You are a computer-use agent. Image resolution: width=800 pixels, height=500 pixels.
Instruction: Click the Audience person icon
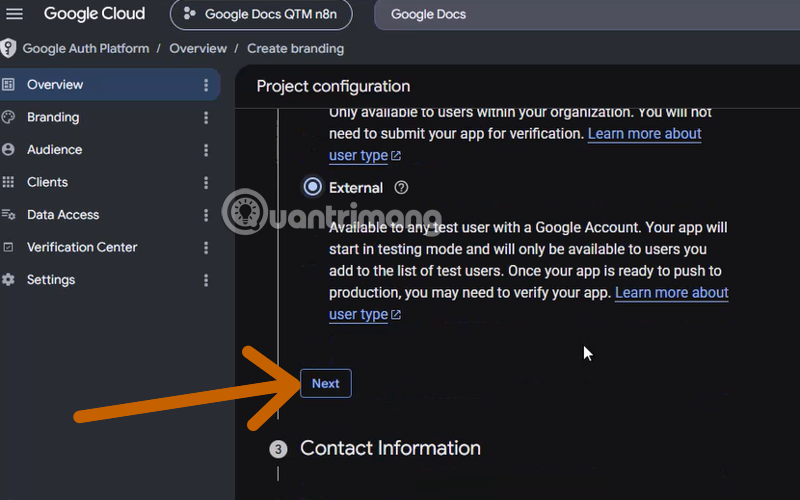tap(8, 149)
